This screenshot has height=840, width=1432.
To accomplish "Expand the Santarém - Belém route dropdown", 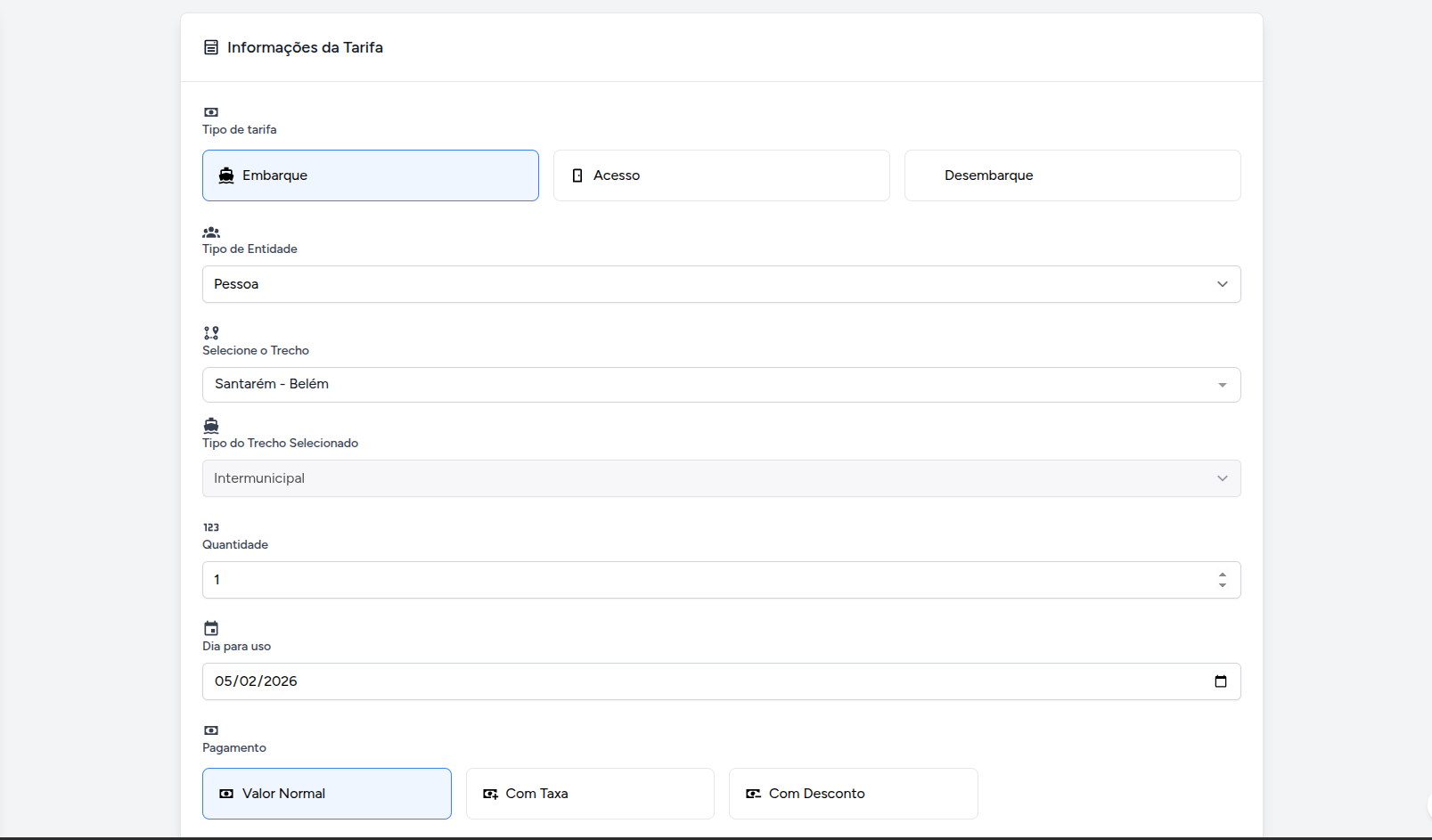I will (721, 385).
